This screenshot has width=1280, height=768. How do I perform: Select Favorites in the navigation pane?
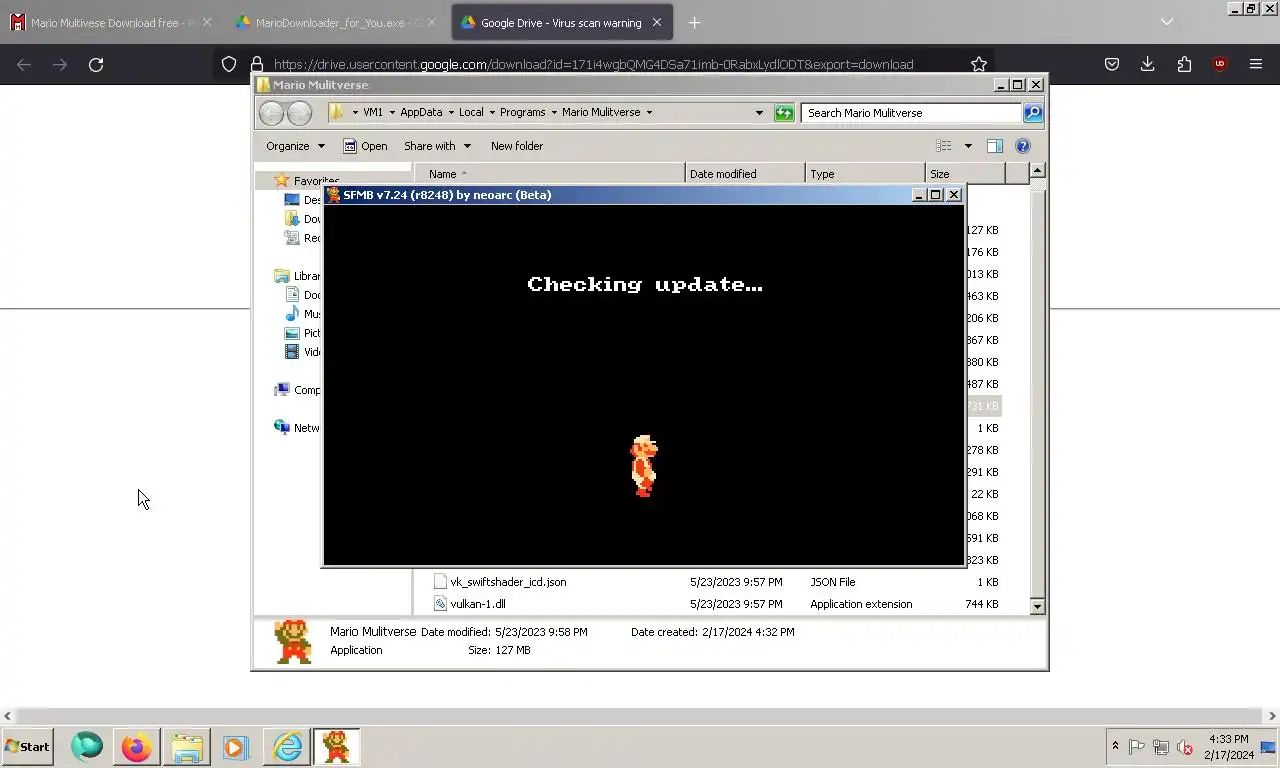pyautogui.click(x=316, y=181)
